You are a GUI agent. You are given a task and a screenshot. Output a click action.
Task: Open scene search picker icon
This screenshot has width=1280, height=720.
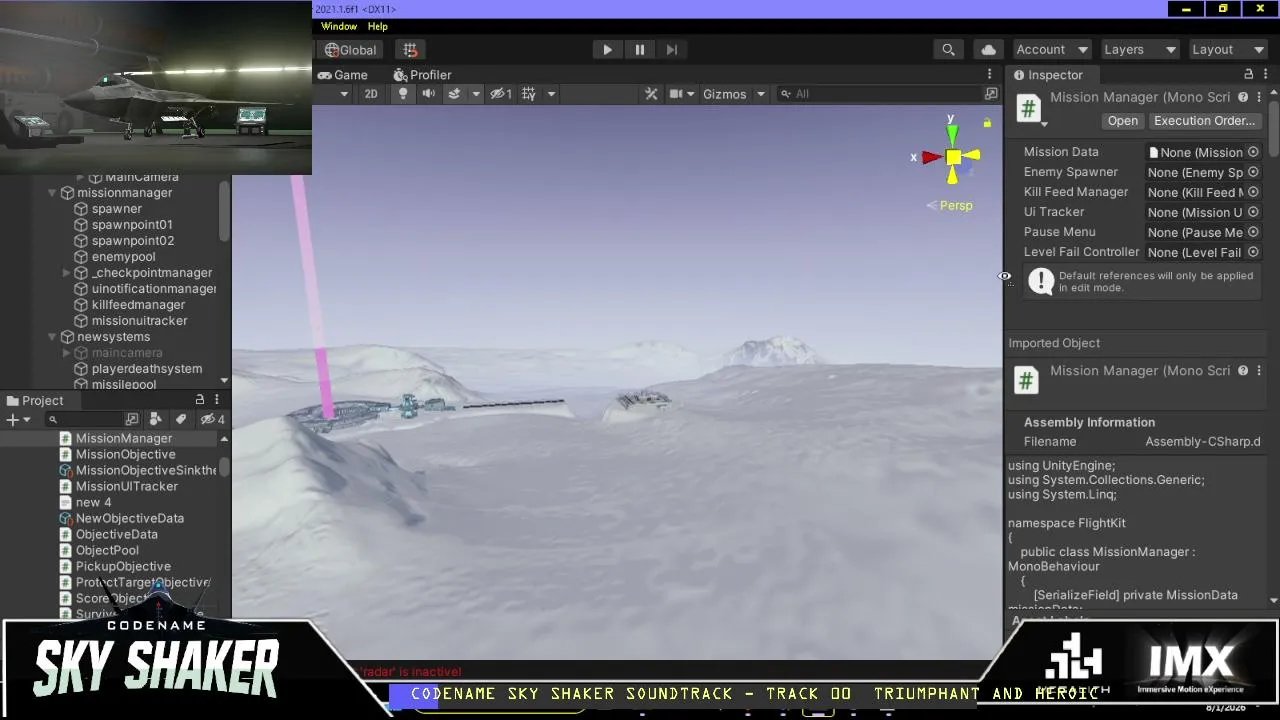point(991,94)
